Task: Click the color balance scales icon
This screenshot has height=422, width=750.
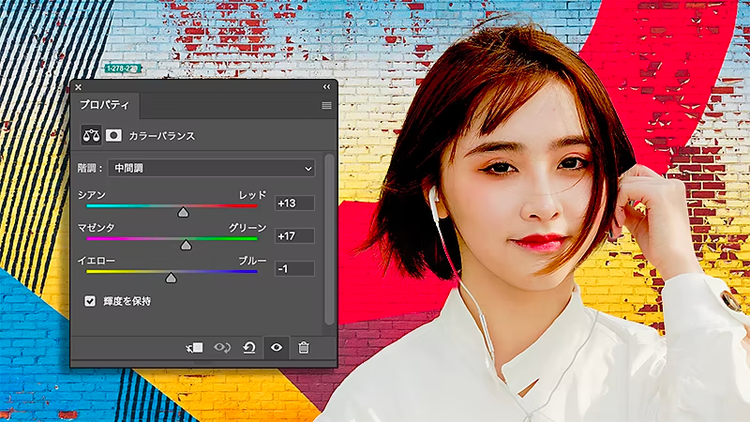Action: 91,136
